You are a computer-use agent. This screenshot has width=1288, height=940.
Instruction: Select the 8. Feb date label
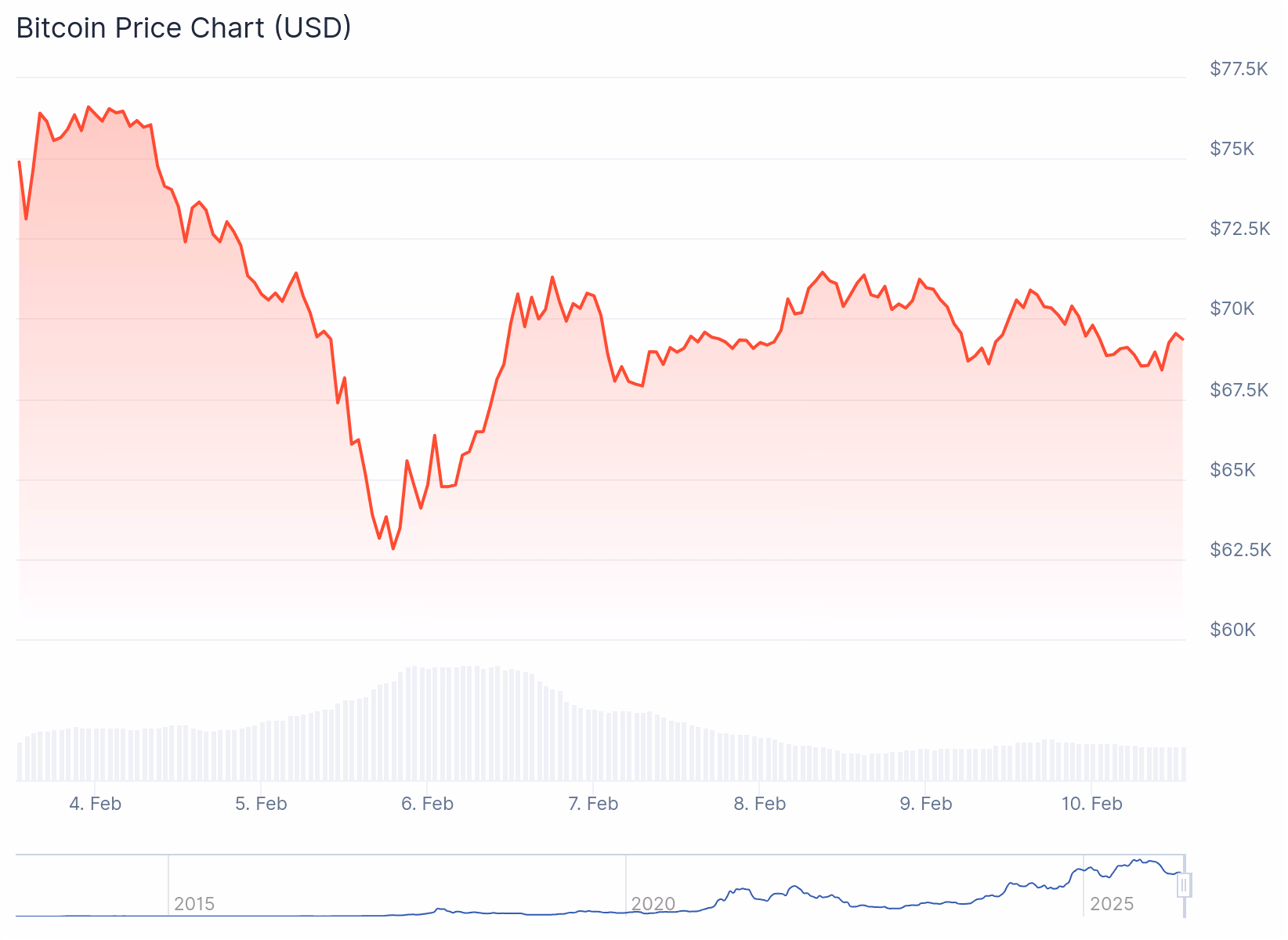760,804
